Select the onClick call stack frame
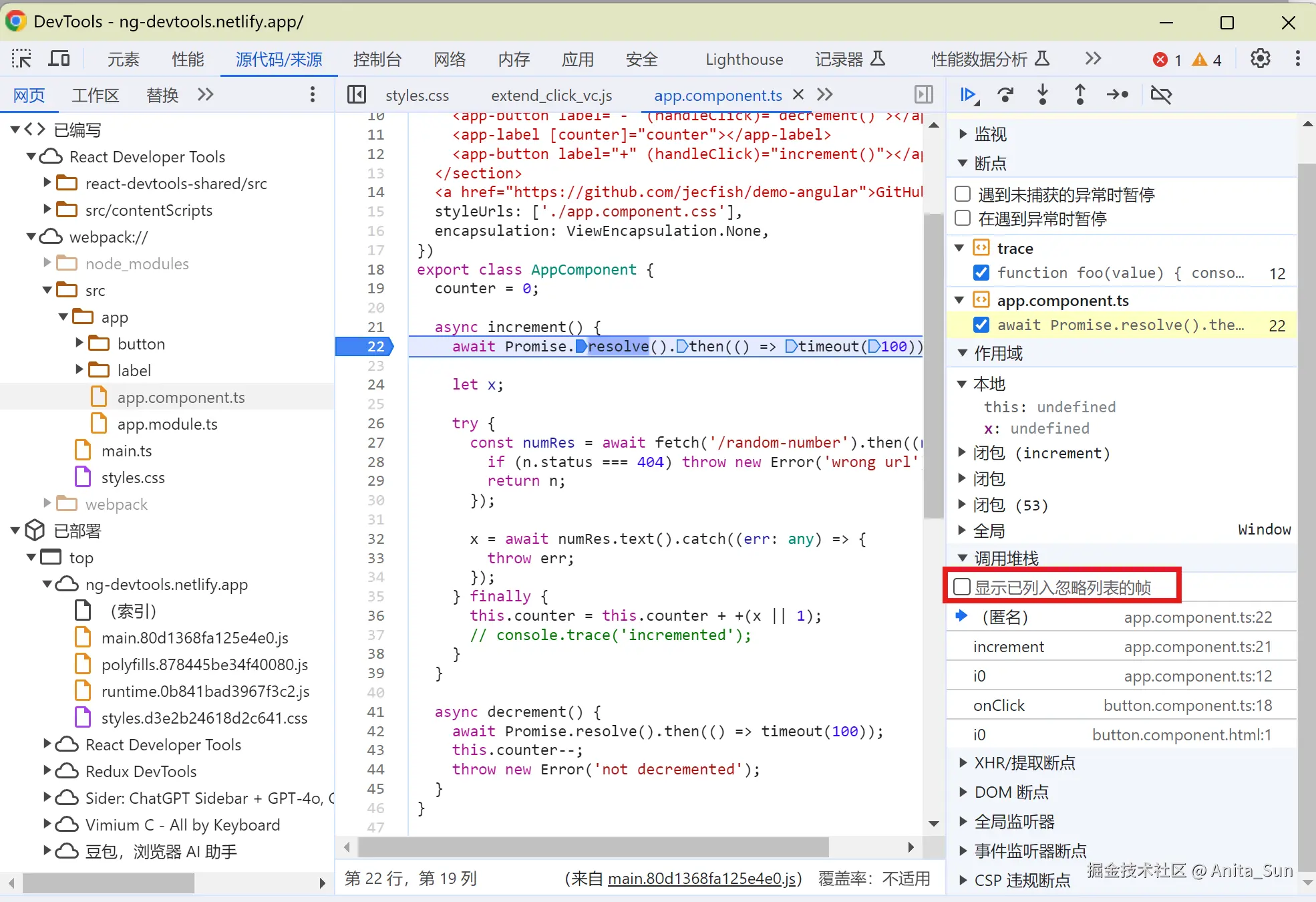This screenshot has width=1316, height=902. pos(999,706)
